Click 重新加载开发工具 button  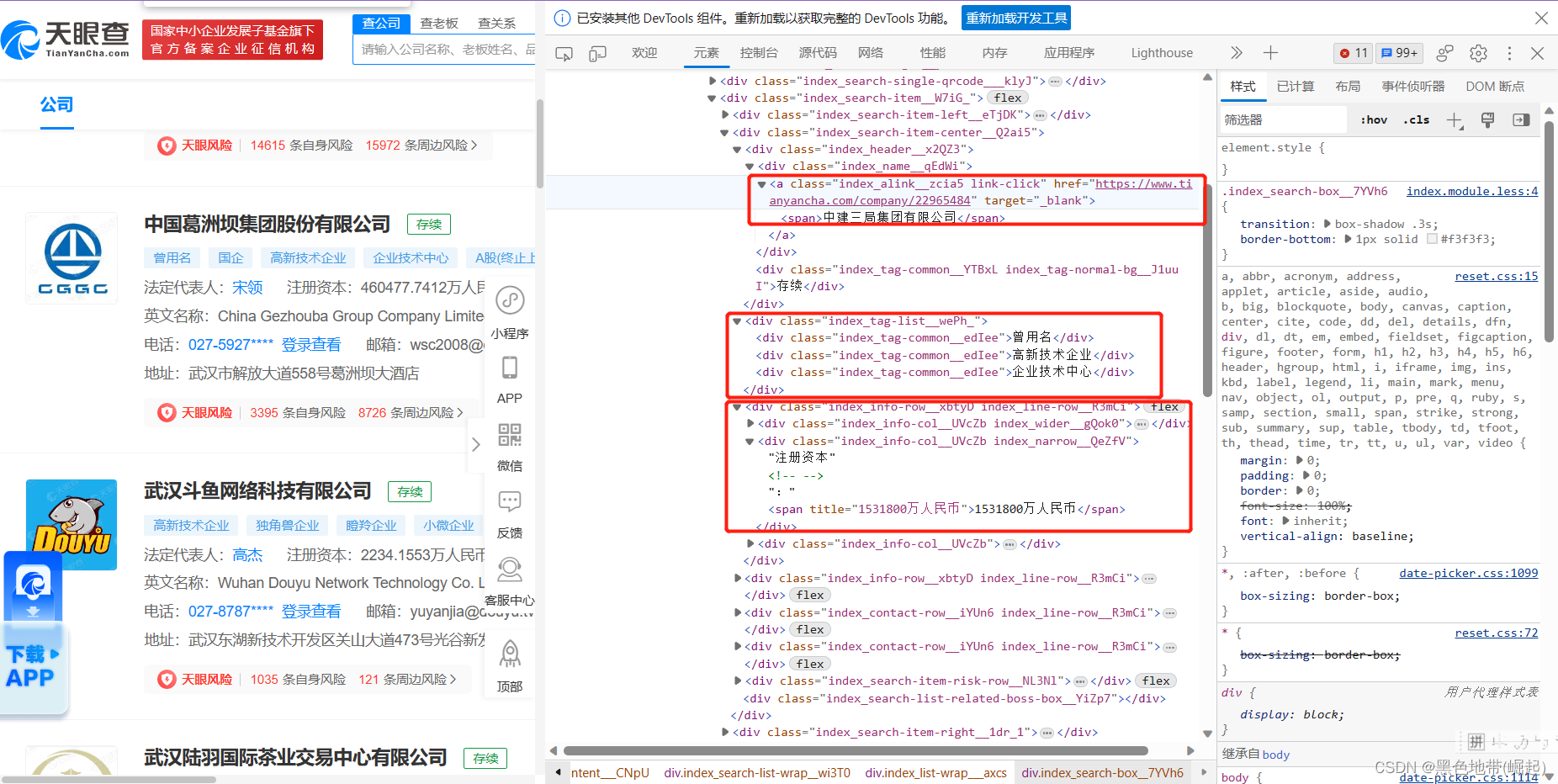click(1016, 18)
